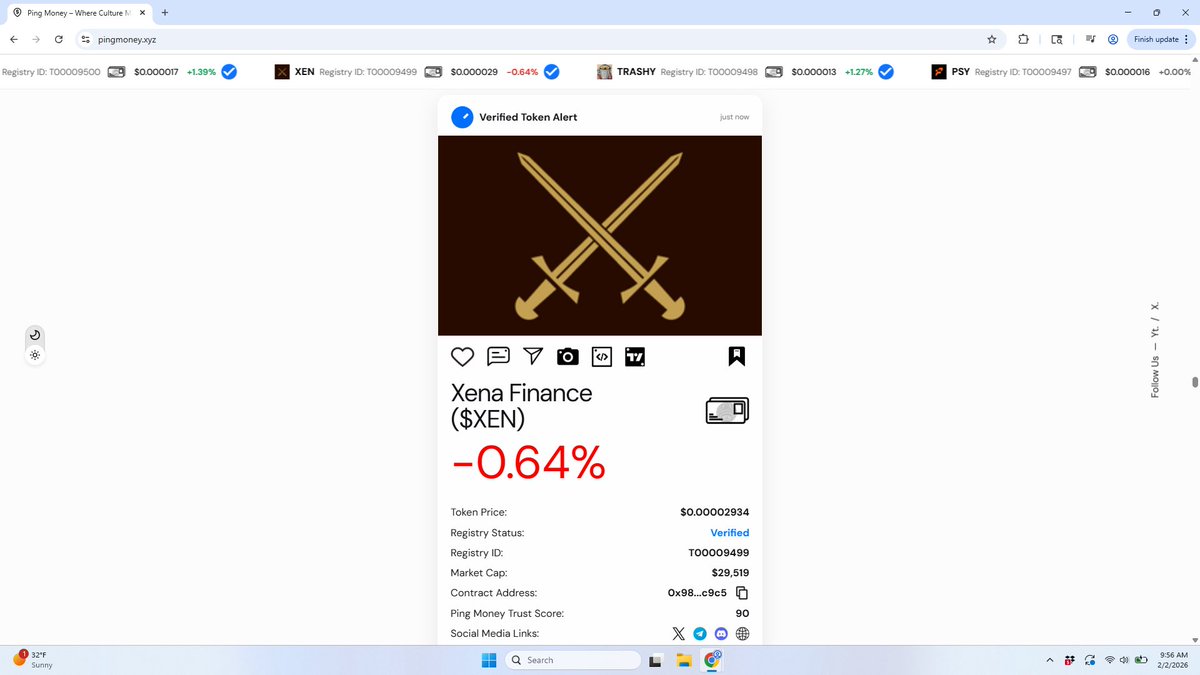Open the weather widget showing 32°F
The width and height of the screenshot is (1200, 675).
pyautogui.click(x=33, y=659)
